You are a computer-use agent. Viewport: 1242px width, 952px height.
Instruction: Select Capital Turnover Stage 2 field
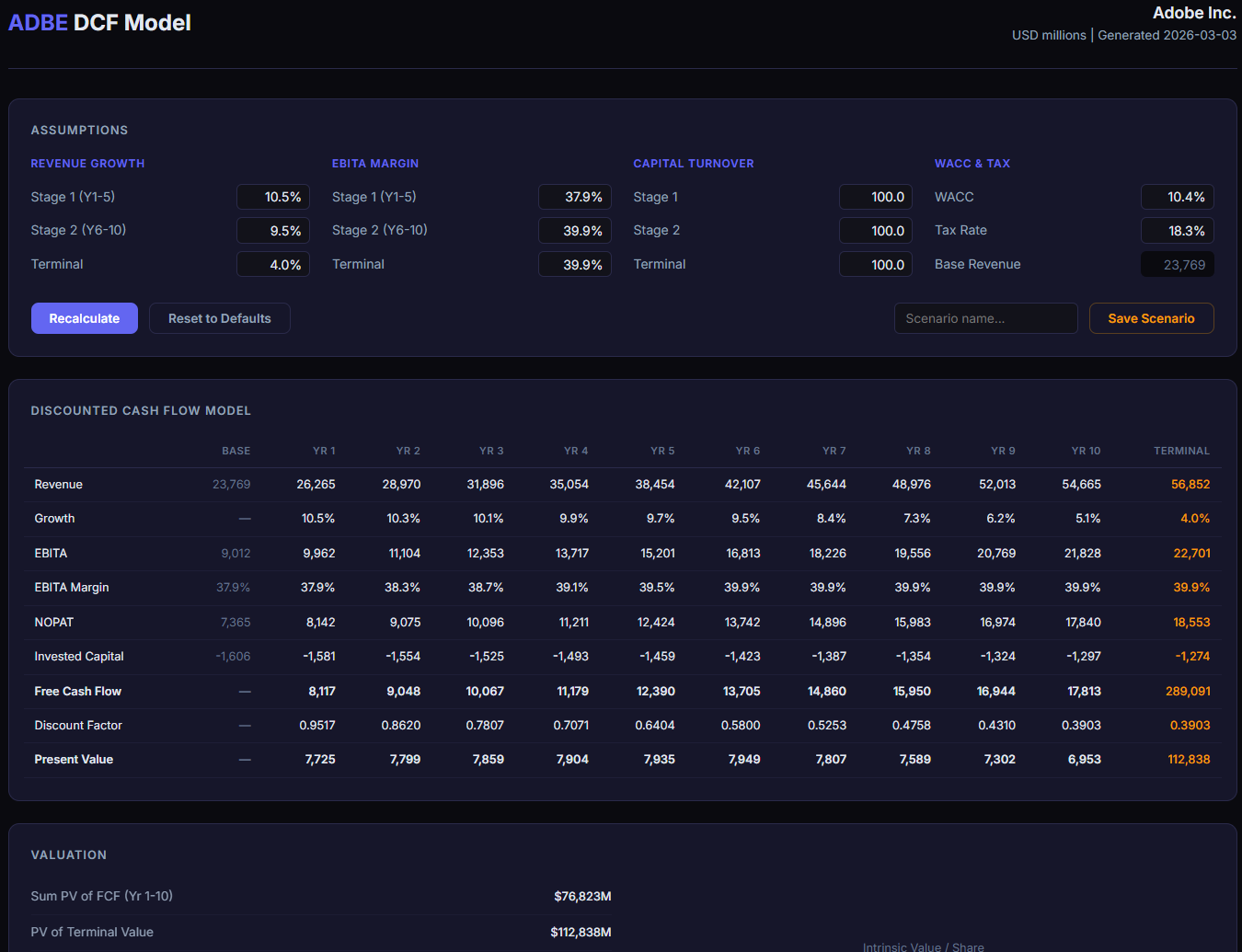pos(876,231)
